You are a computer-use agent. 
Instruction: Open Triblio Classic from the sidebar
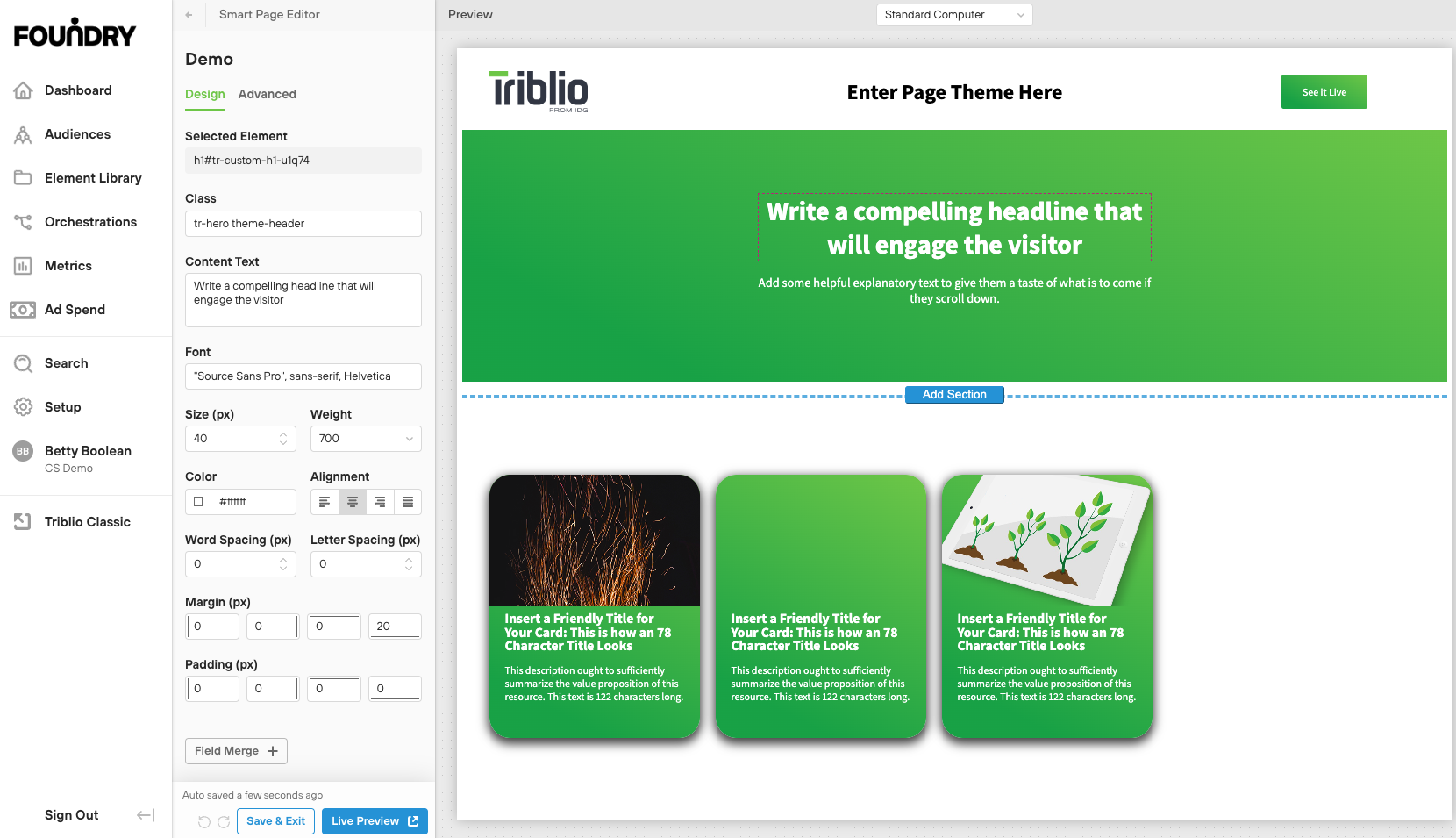87,521
